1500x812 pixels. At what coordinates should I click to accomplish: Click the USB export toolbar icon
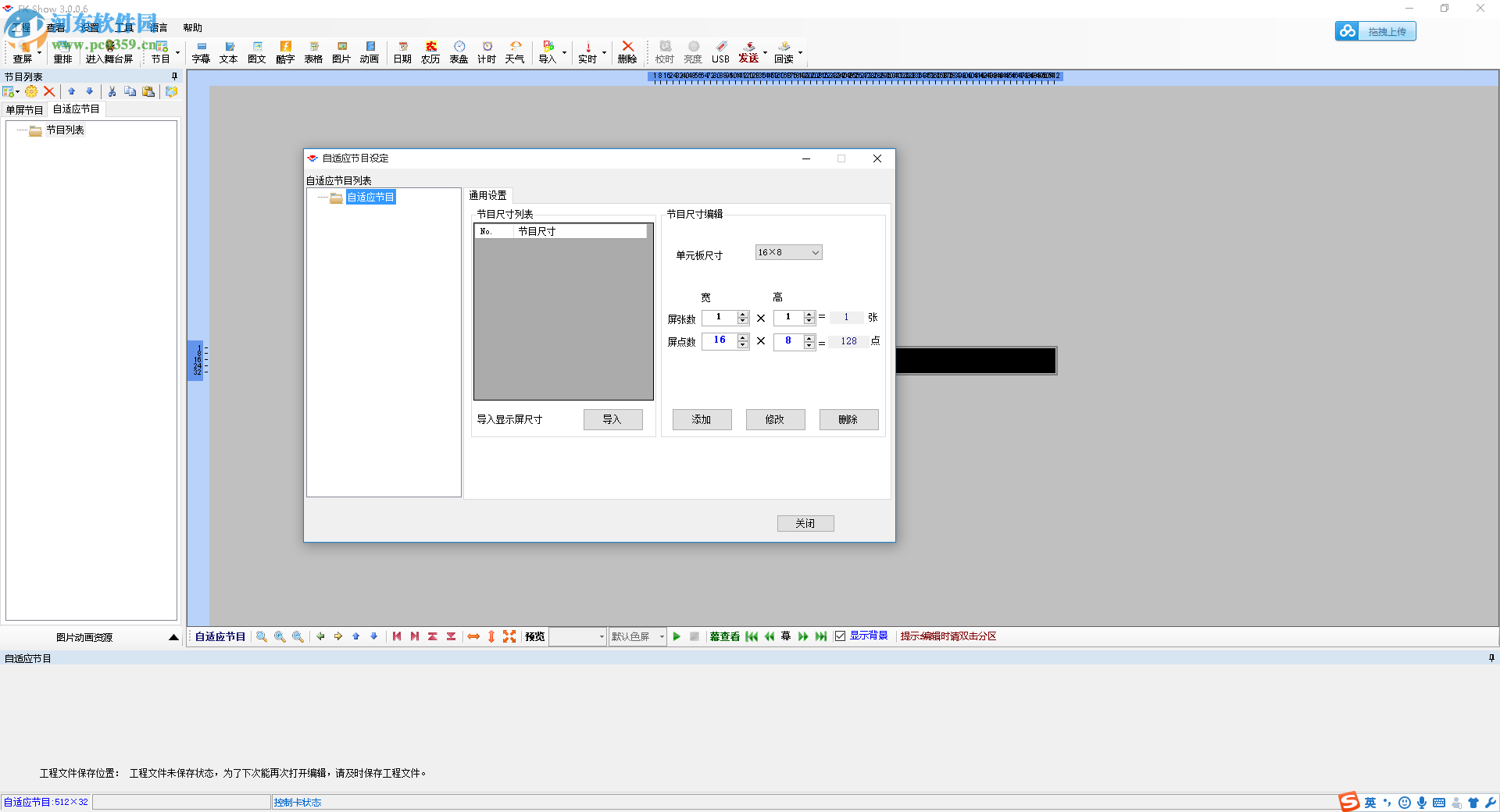tap(720, 52)
